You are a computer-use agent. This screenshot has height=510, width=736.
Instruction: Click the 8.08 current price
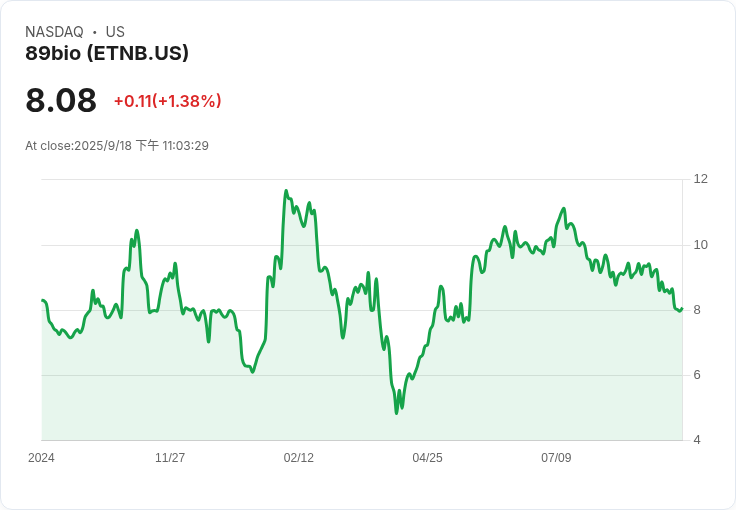point(61,100)
